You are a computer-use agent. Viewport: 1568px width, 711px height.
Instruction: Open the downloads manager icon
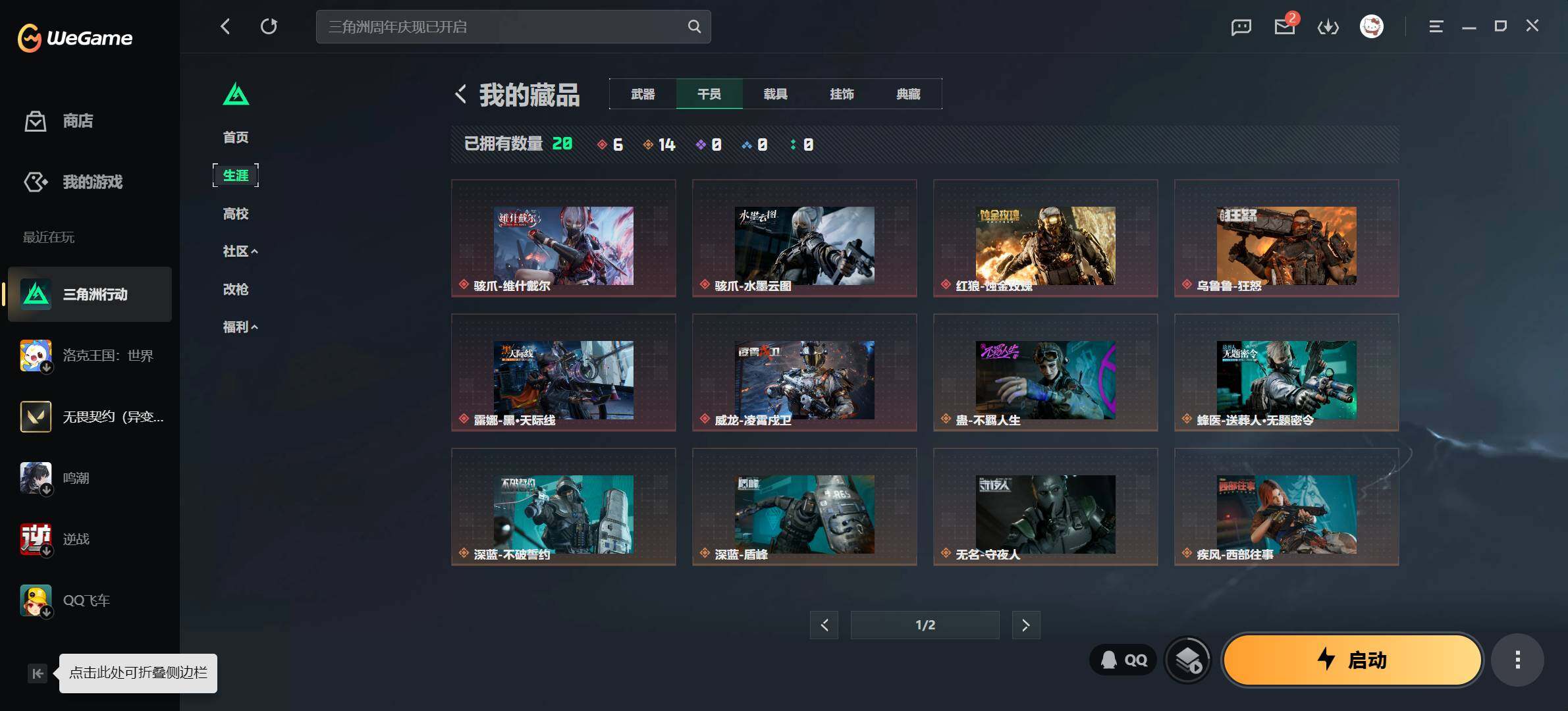[x=1328, y=26]
